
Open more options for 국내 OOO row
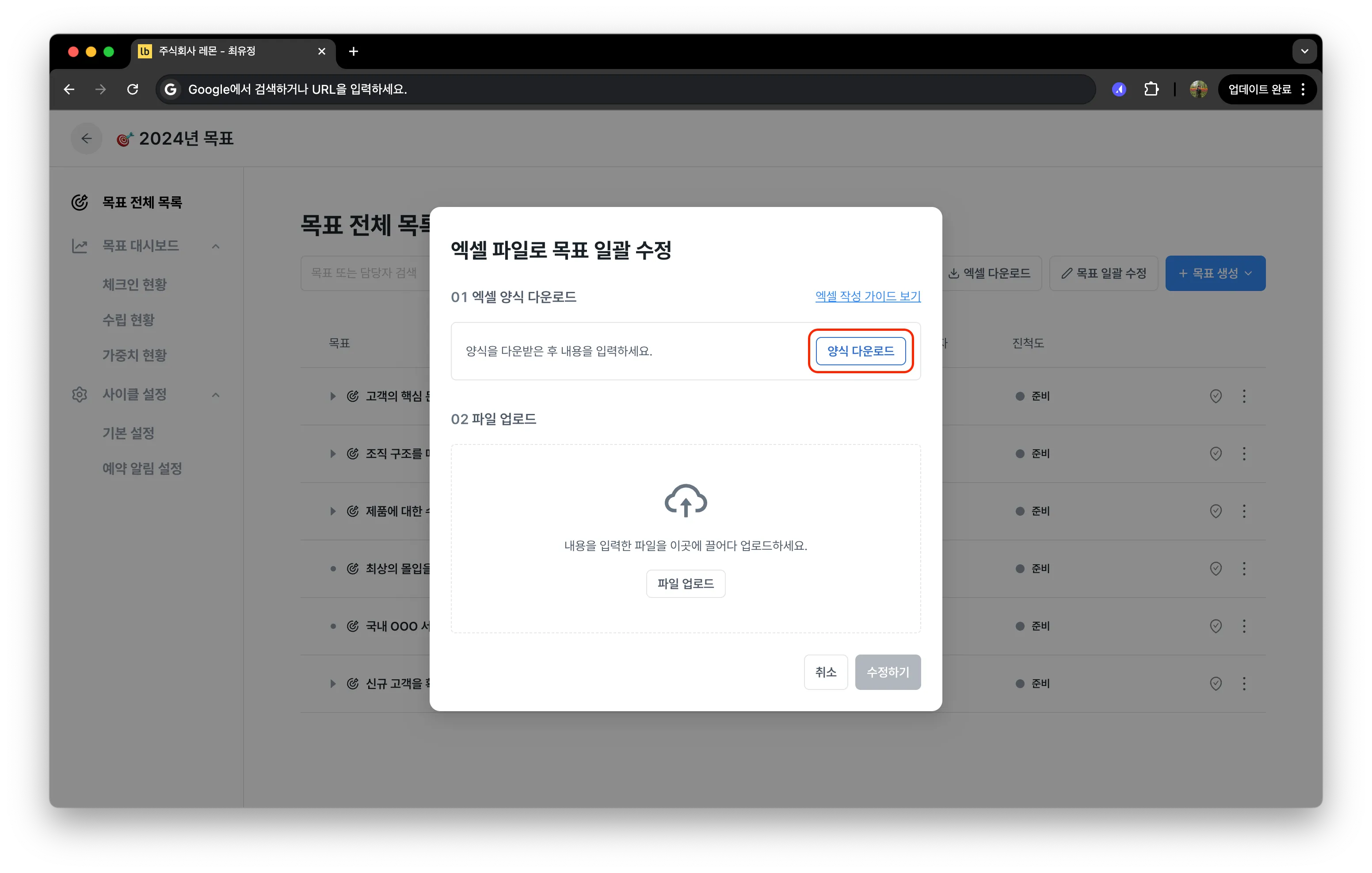pos(1244,626)
